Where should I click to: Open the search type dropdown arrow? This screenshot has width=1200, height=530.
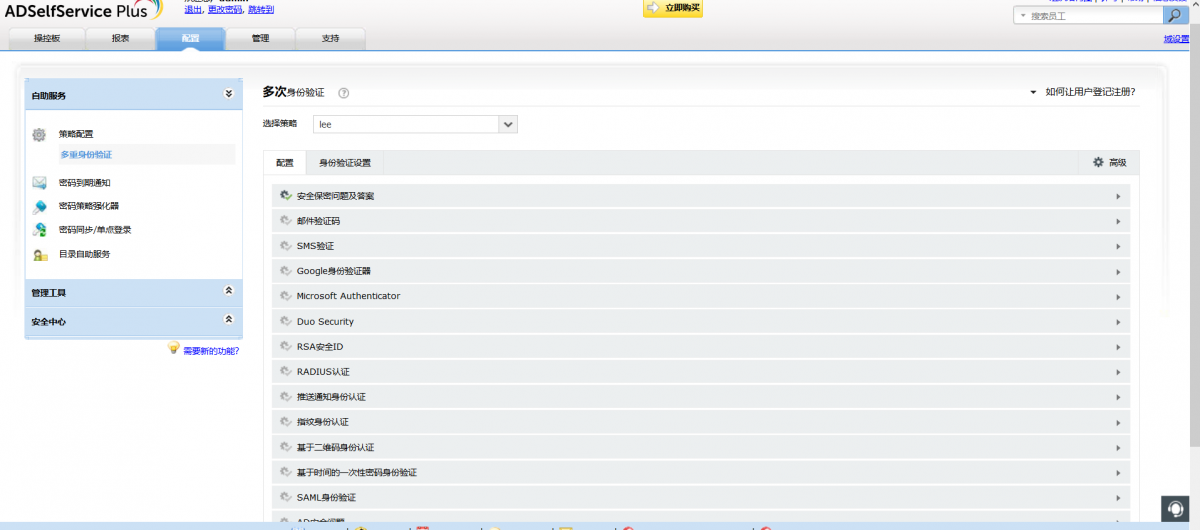[x=1022, y=16]
